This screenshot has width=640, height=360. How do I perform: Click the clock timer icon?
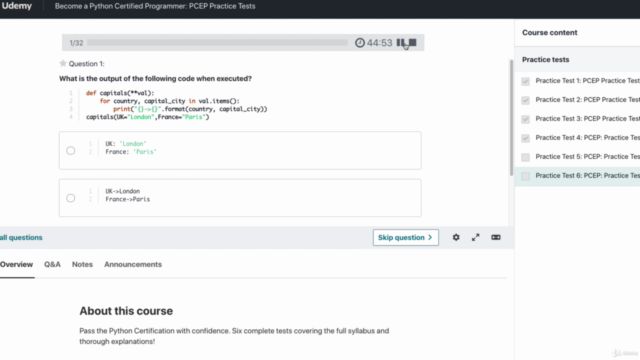tap(360, 42)
